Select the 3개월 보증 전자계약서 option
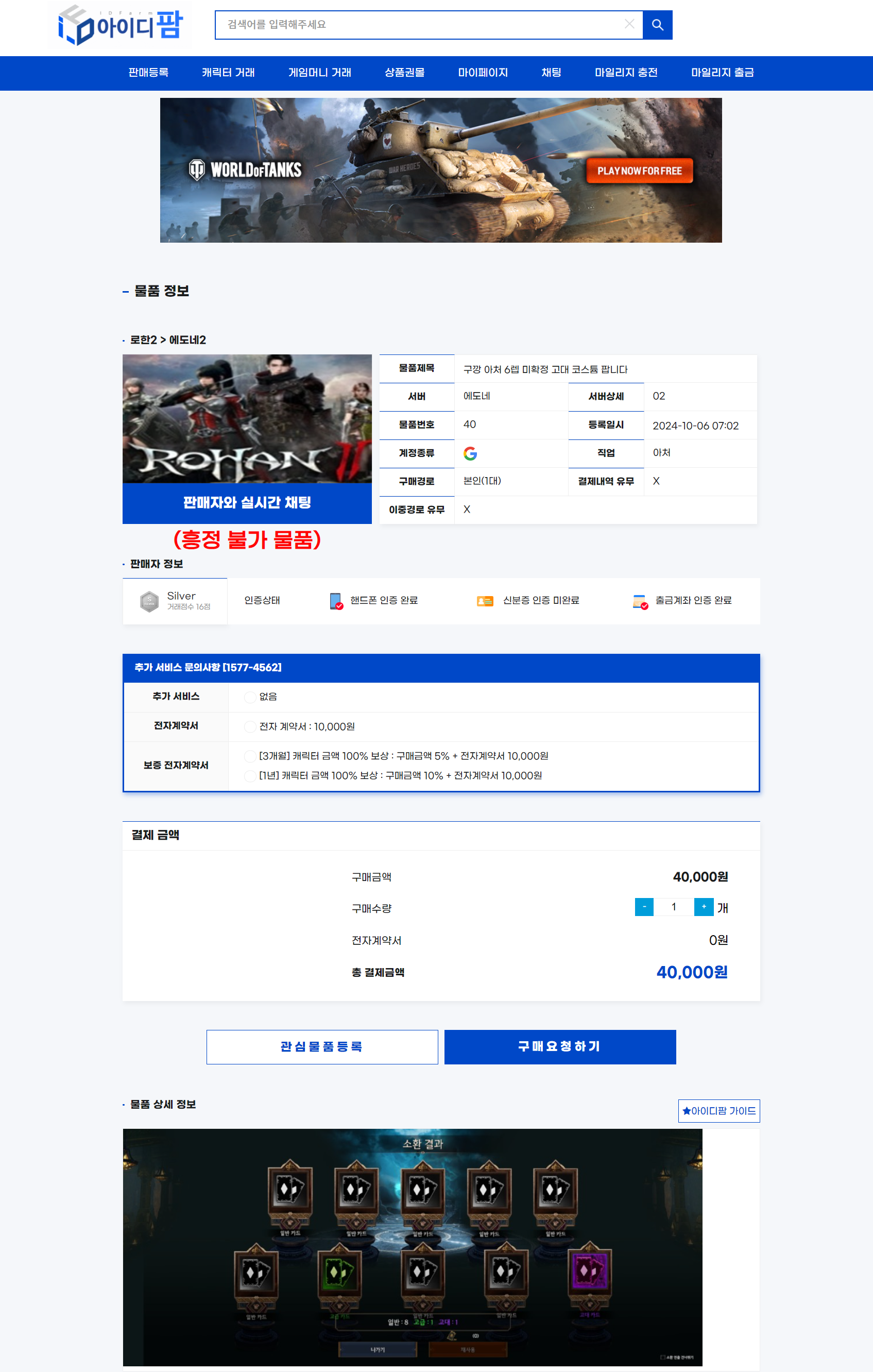 tap(249, 756)
